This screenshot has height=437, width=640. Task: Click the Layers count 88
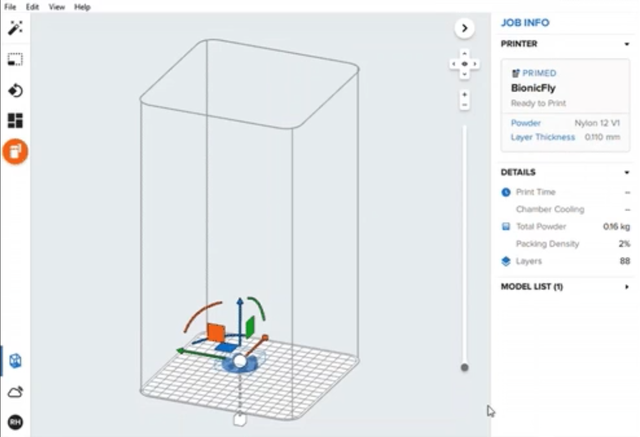(625, 261)
